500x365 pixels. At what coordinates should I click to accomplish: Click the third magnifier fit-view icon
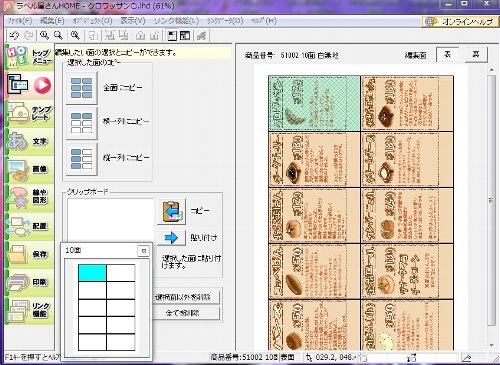(75, 35)
